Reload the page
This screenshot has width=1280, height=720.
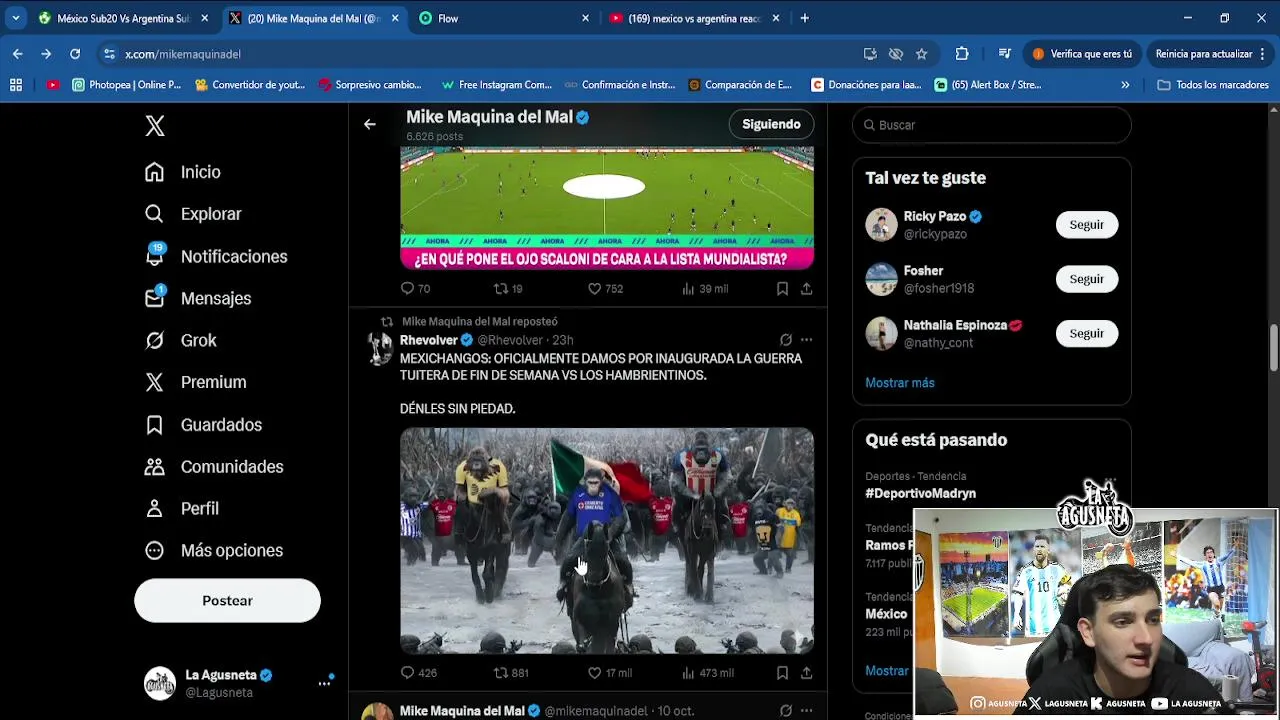tap(75, 54)
